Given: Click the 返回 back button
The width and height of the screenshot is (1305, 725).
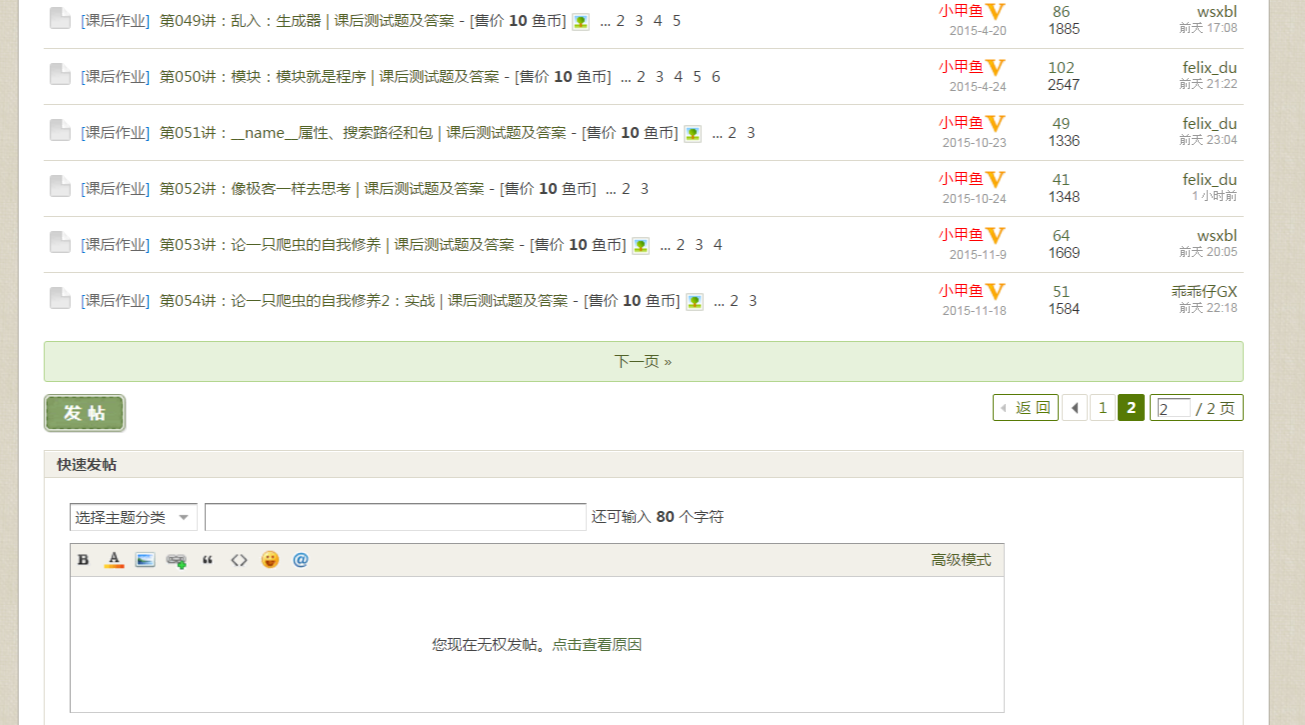Looking at the screenshot, I should click(1025, 408).
